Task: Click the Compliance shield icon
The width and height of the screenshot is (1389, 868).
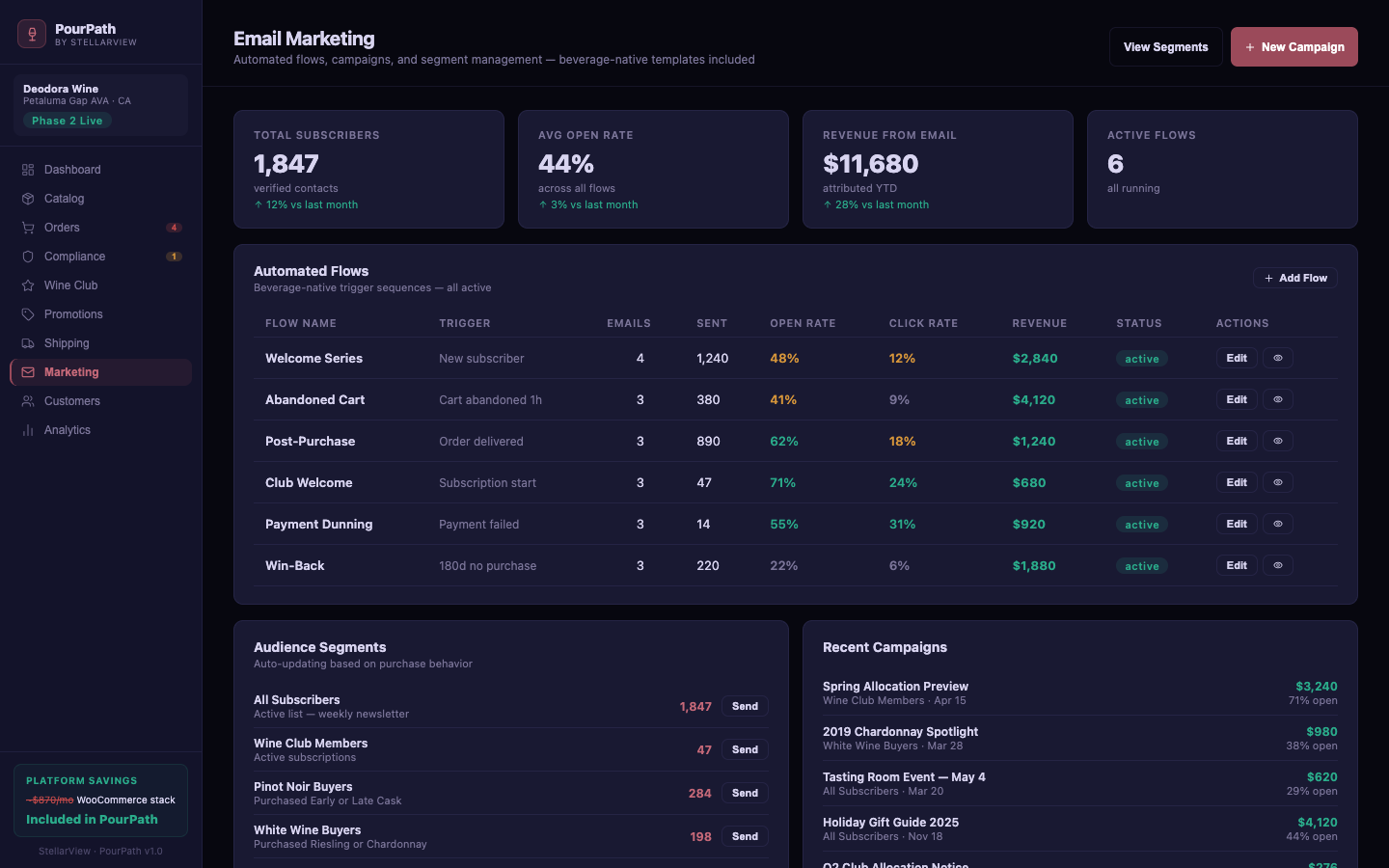Action: pyautogui.click(x=28, y=257)
